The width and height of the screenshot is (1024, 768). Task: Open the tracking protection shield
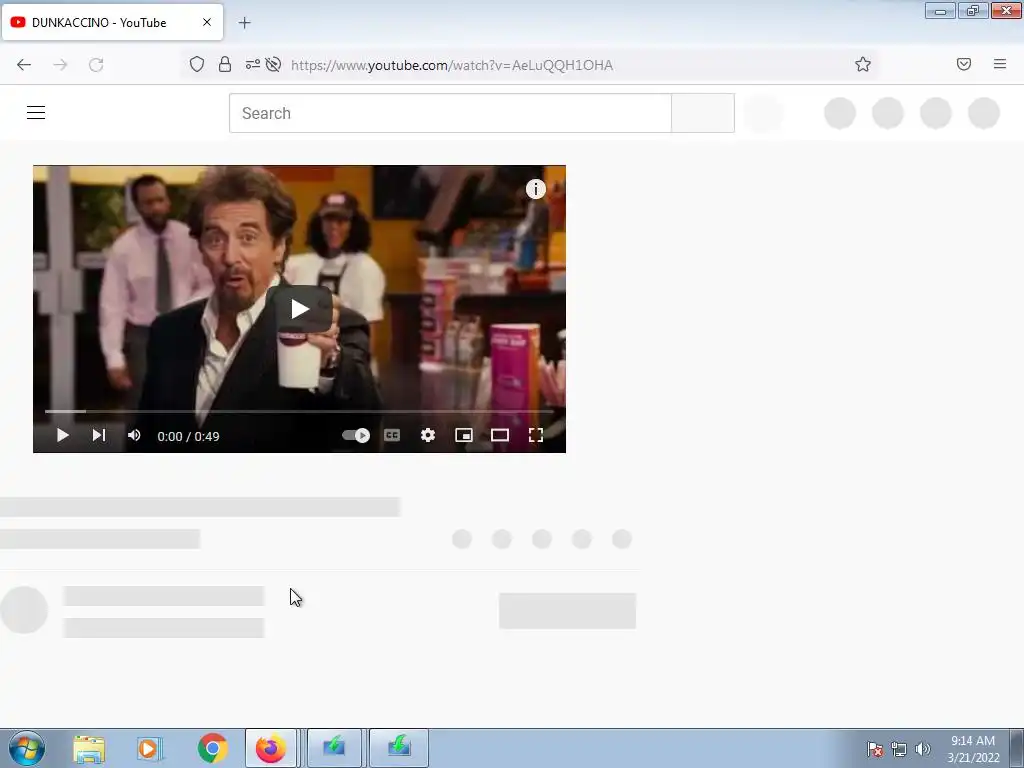click(x=197, y=64)
